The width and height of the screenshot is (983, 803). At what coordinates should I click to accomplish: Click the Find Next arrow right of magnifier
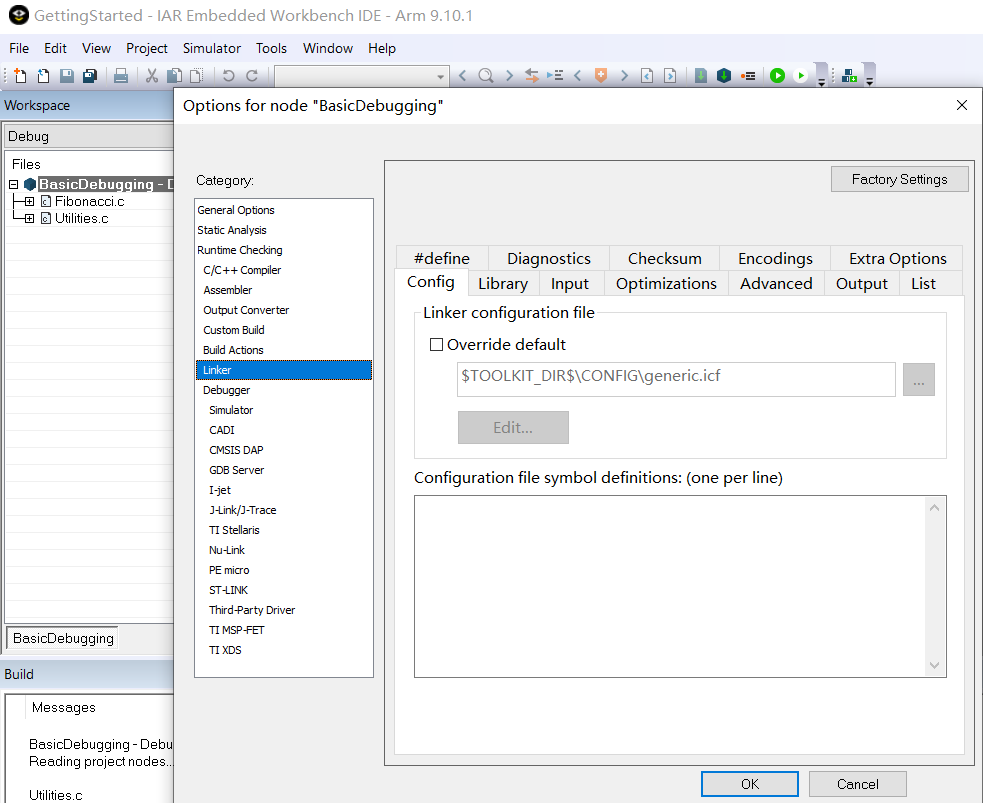coord(509,76)
